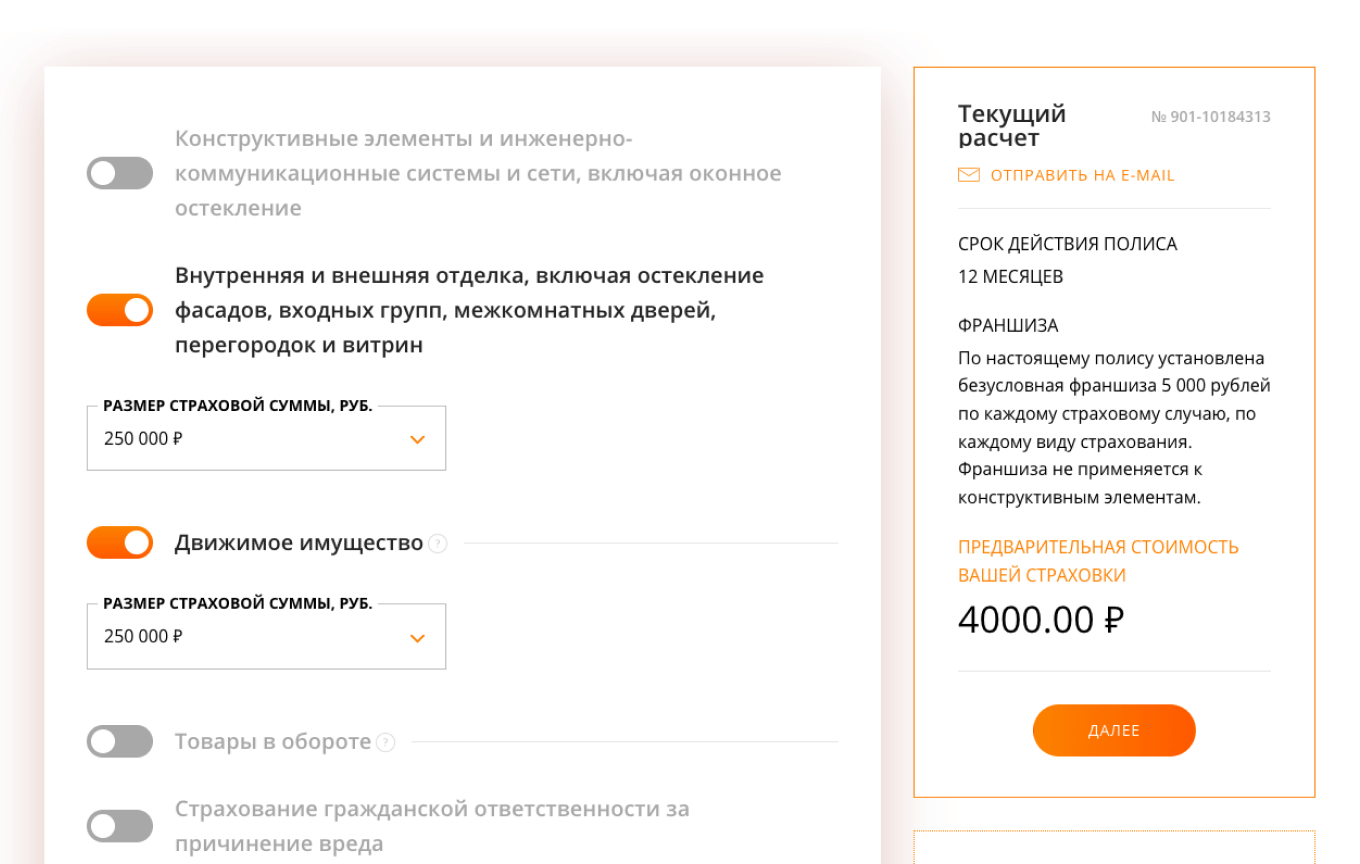
Task: Enable Конструктивные элементы и инженерно-коммуникационные системы coverage
Action: pos(119,173)
